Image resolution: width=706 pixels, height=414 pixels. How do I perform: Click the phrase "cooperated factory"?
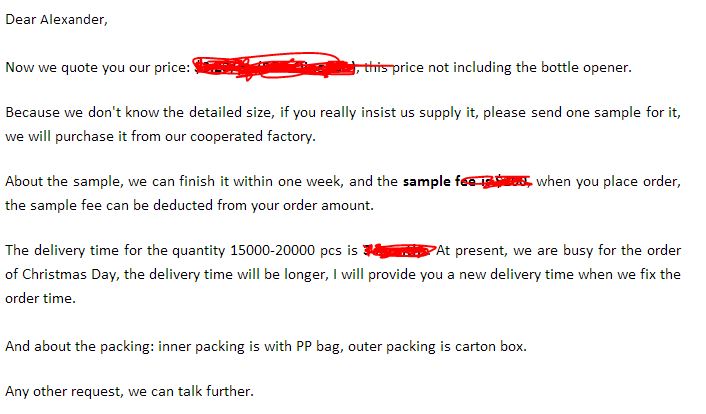(253, 136)
